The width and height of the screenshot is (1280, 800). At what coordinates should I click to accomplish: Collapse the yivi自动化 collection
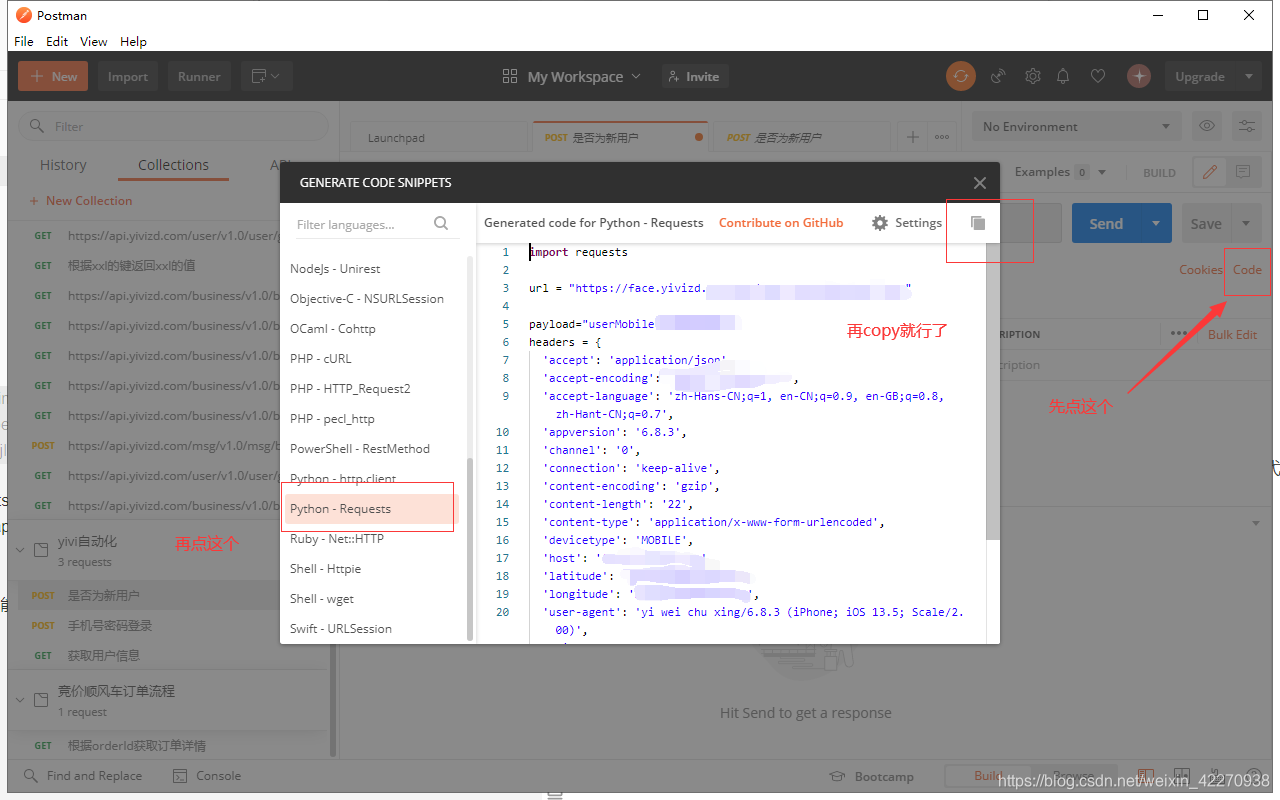[21, 550]
